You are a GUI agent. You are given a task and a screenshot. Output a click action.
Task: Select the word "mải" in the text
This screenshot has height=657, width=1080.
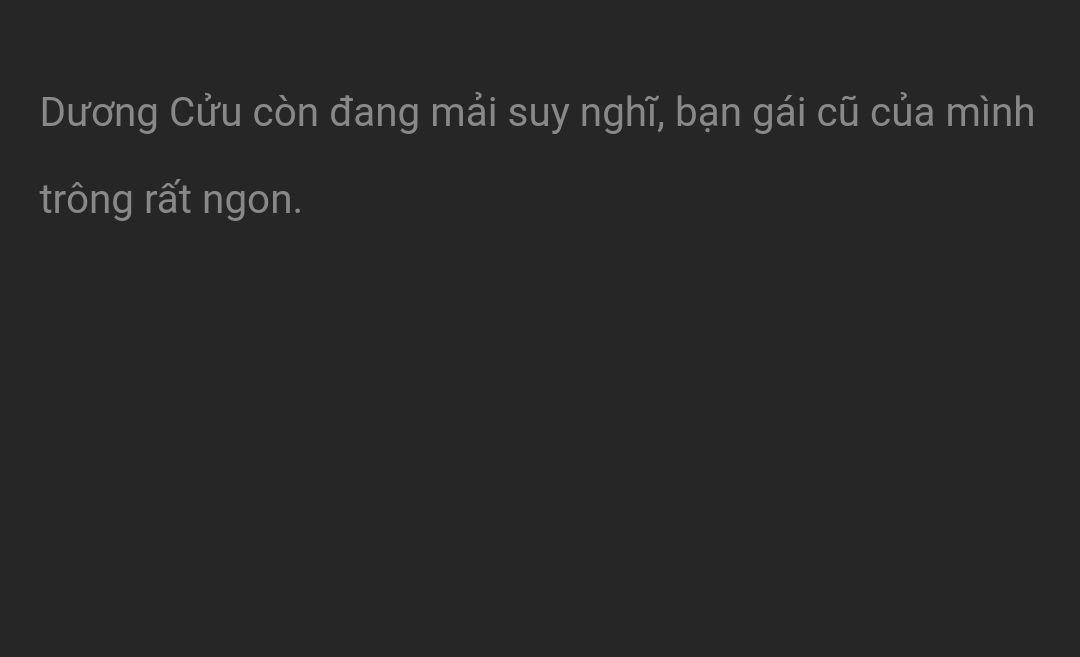[x=464, y=112]
